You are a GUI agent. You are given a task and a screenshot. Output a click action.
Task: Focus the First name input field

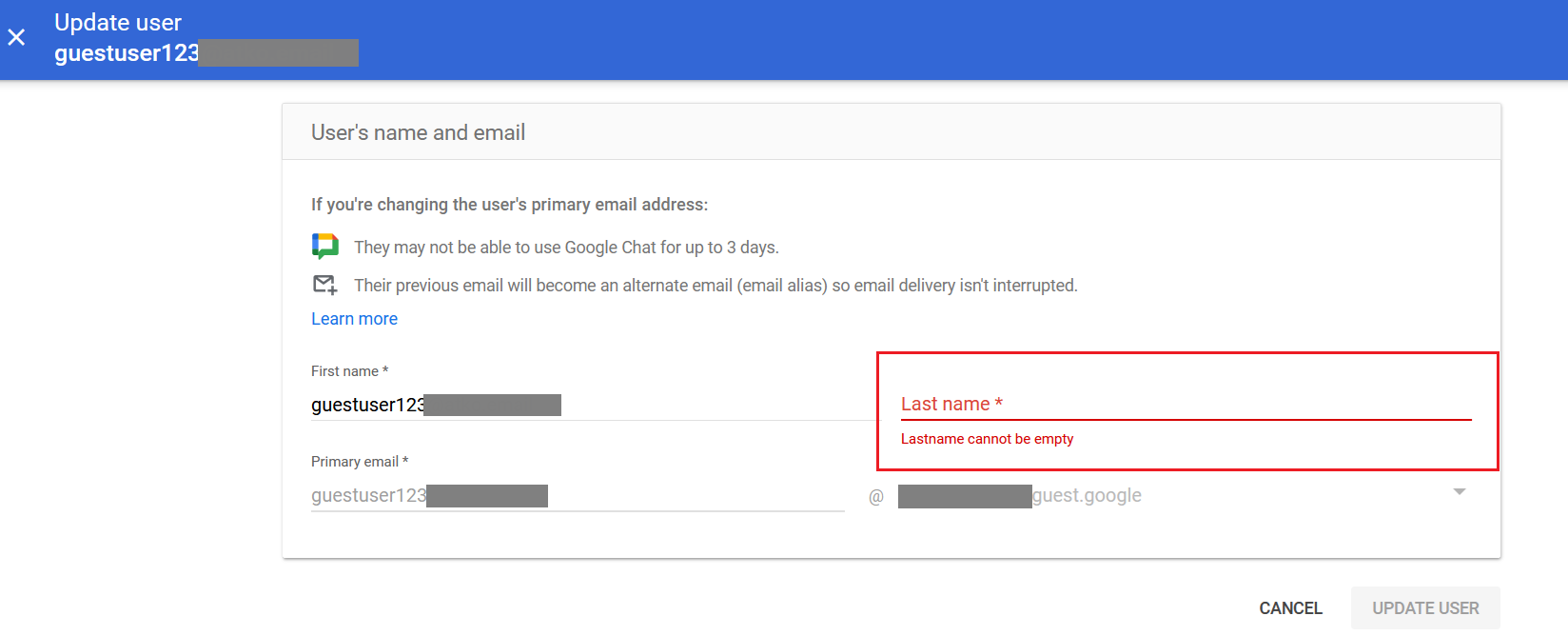click(590, 406)
